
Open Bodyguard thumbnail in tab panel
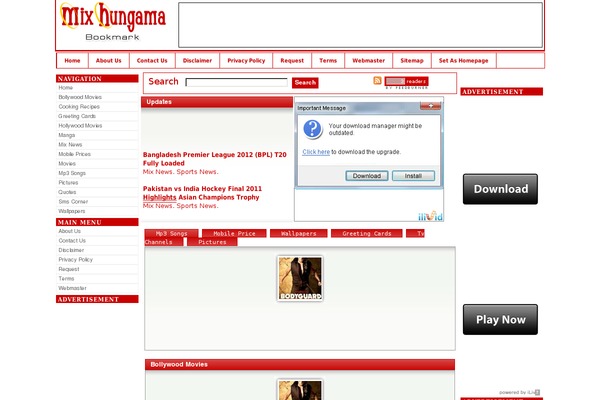300,278
